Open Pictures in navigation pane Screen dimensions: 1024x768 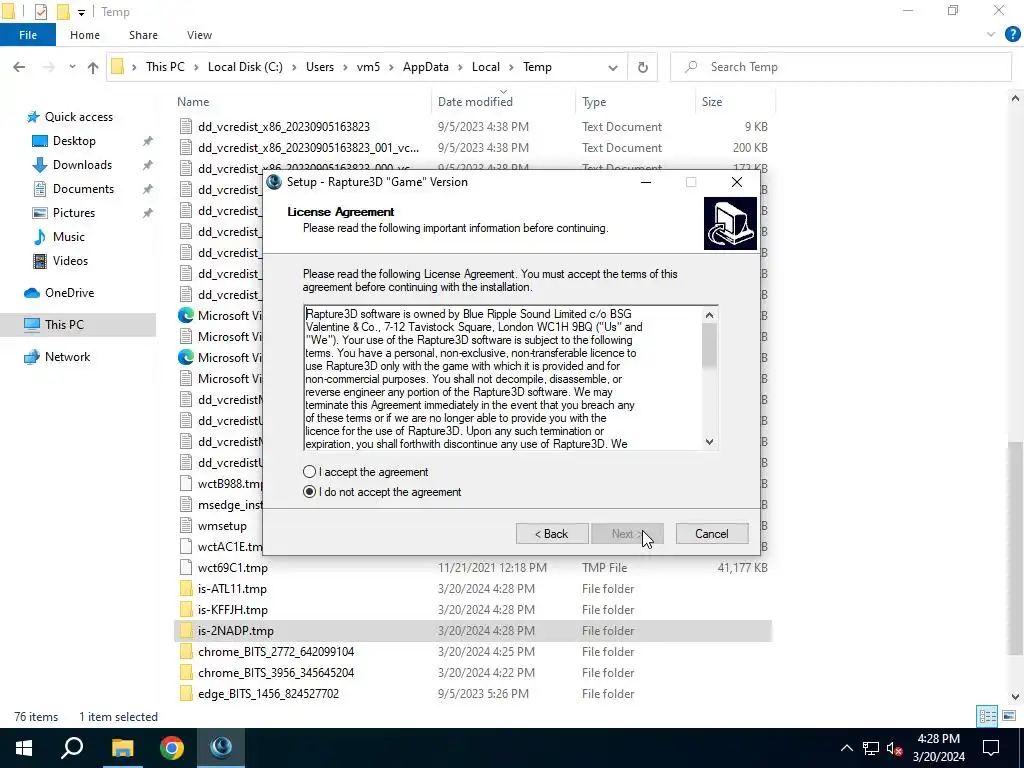(74, 213)
